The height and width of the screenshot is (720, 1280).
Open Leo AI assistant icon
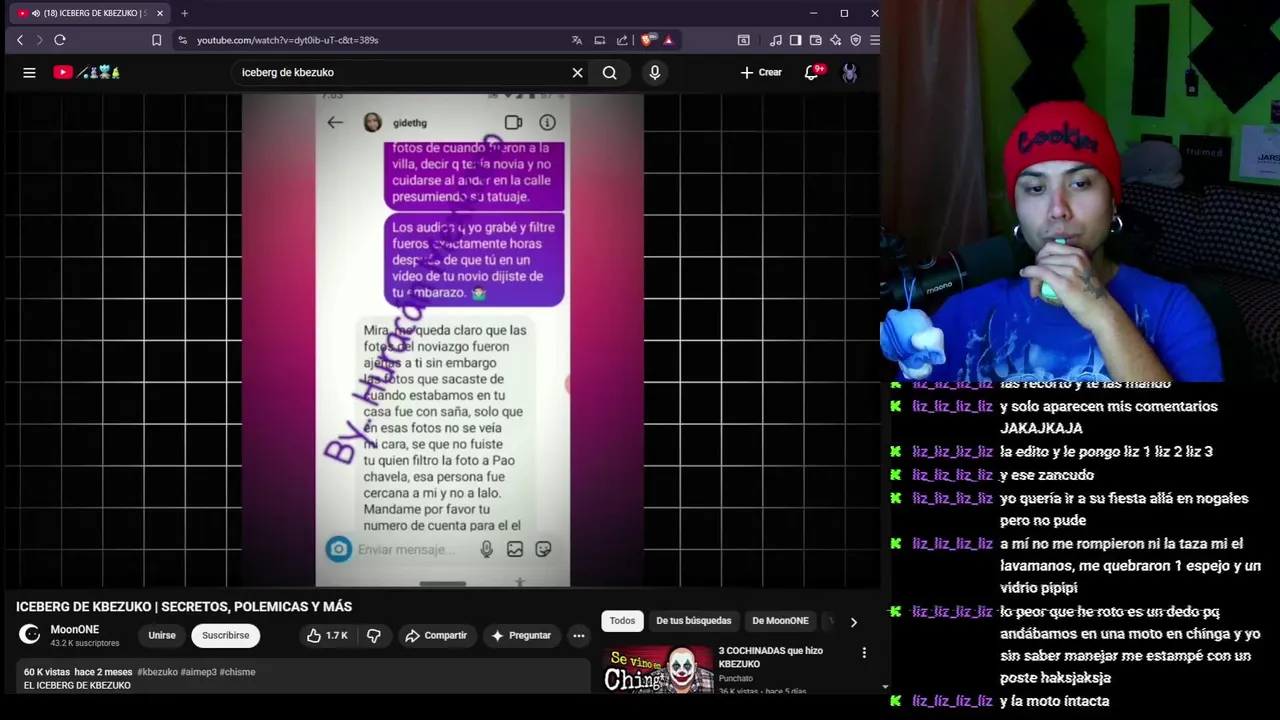coord(836,40)
